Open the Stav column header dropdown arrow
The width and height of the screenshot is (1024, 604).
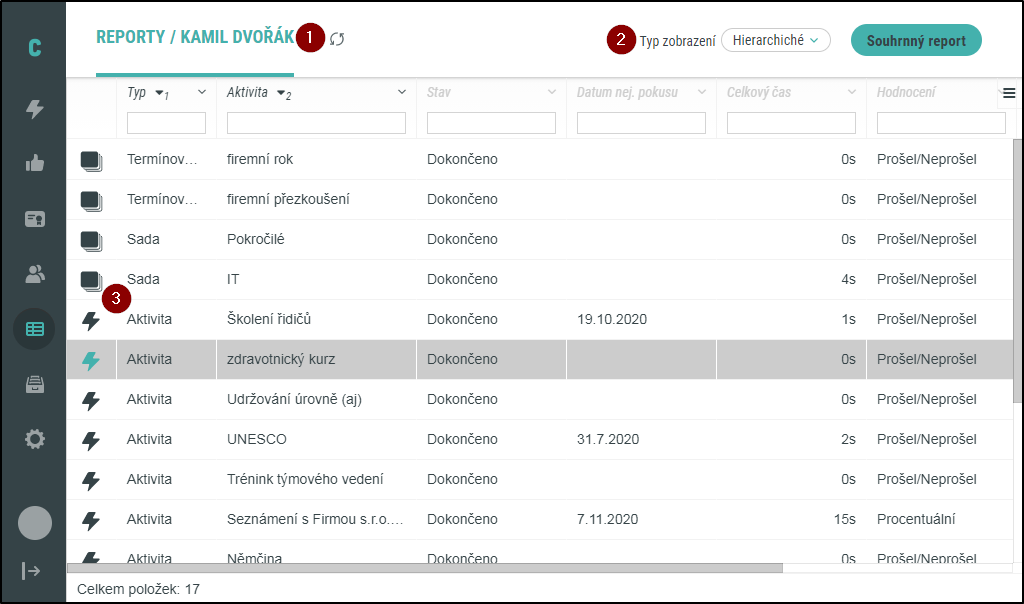tap(551, 92)
